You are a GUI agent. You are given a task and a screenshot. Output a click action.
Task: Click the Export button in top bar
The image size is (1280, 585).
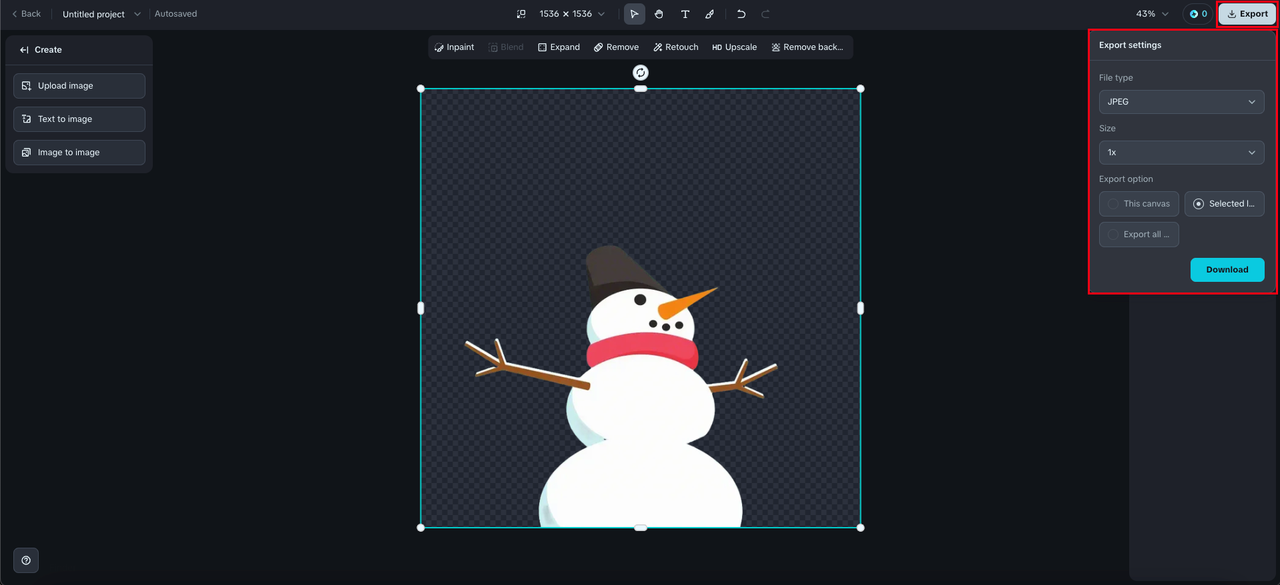point(1247,14)
